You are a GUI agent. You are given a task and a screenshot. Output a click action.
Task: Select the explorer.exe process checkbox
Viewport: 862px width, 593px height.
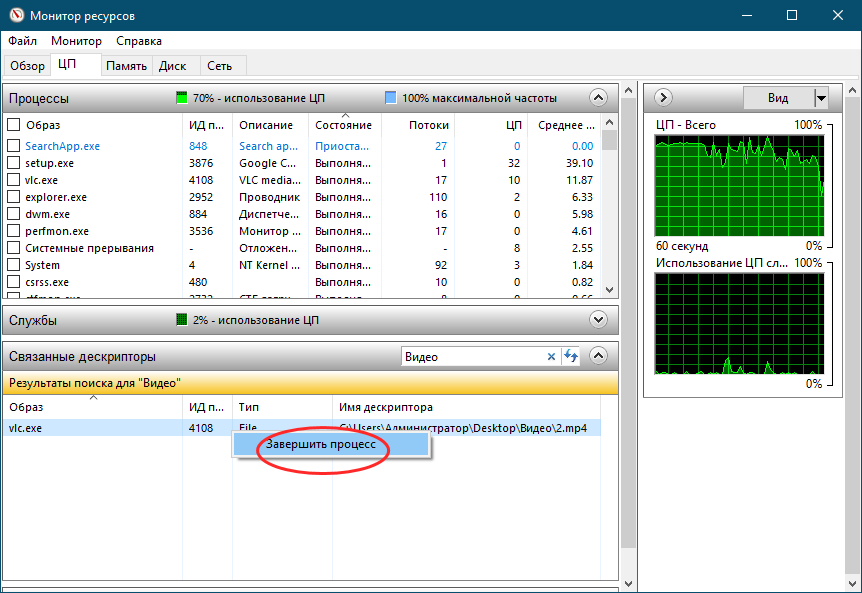[x=14, y=197]
